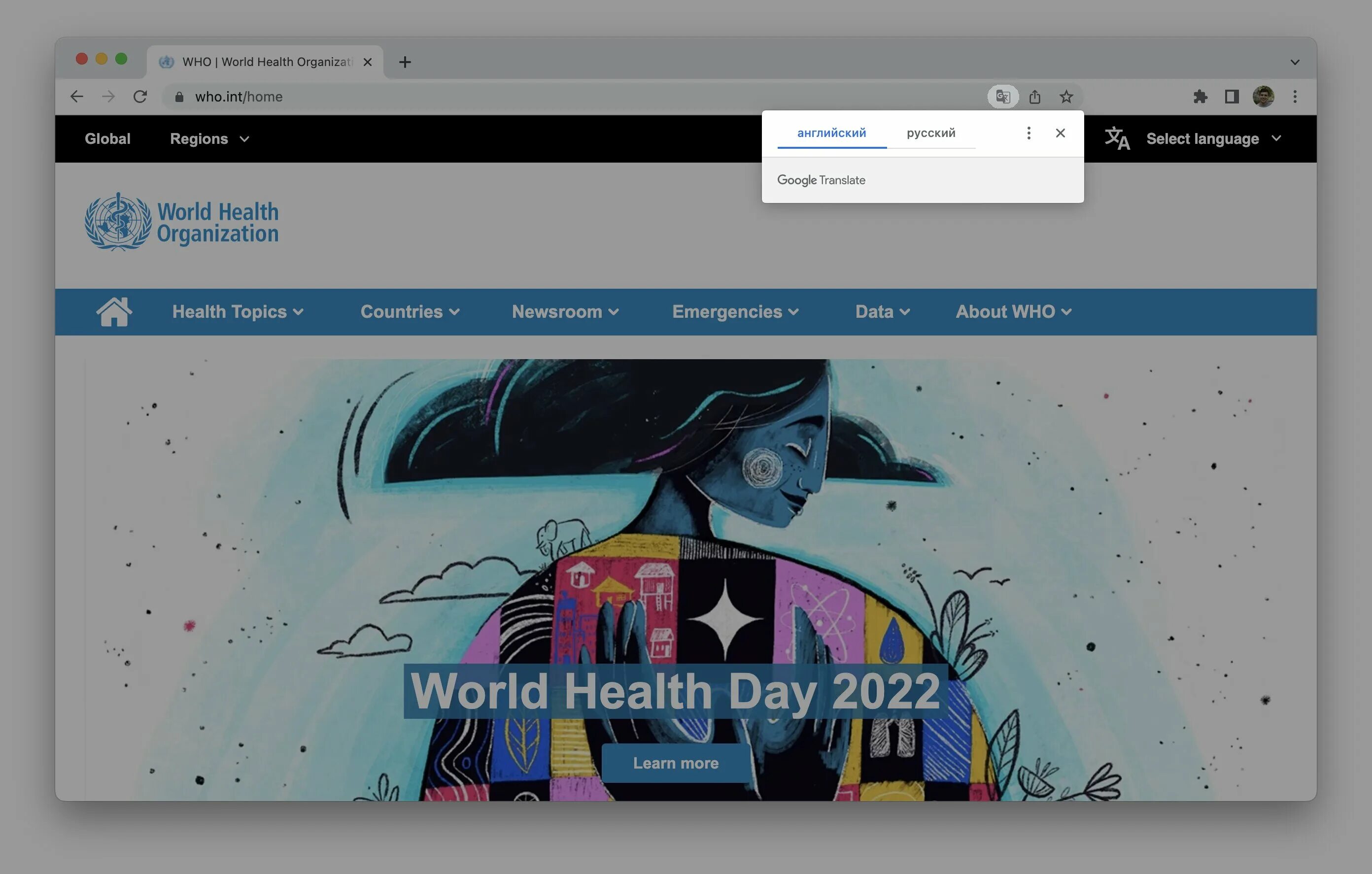Click the bookmark star icon

pos(1065,96)
